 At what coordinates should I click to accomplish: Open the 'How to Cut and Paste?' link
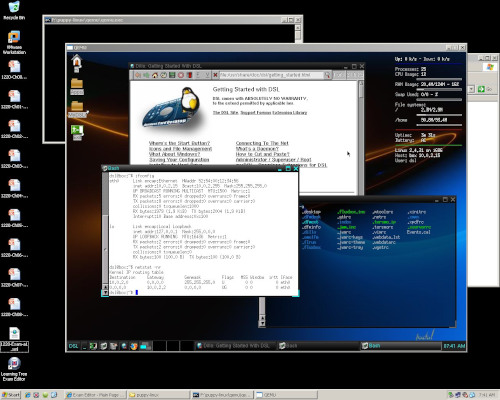[262, 154]
